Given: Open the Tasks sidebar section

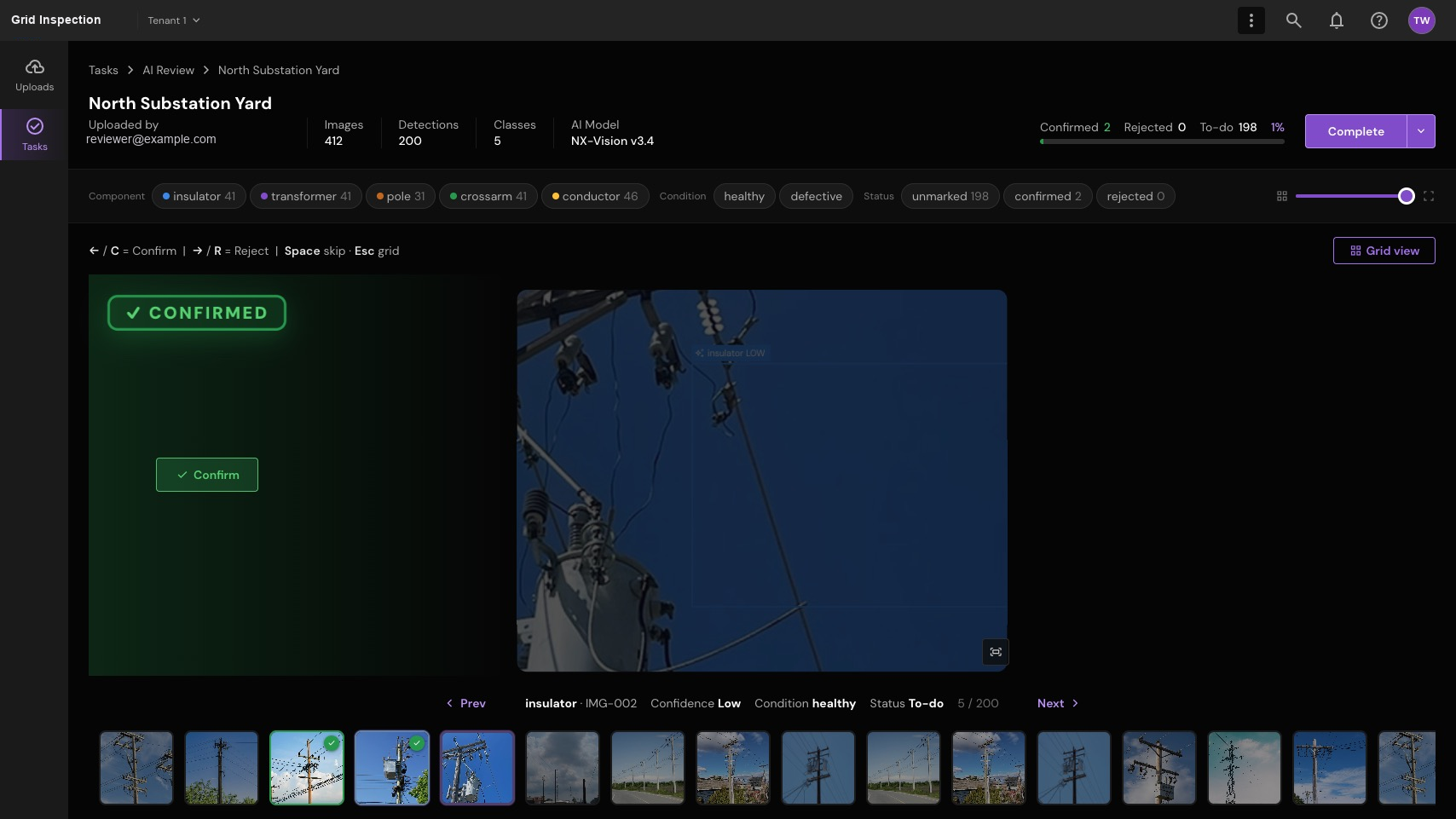Looking at the screenshot, I should pos(34,135).
